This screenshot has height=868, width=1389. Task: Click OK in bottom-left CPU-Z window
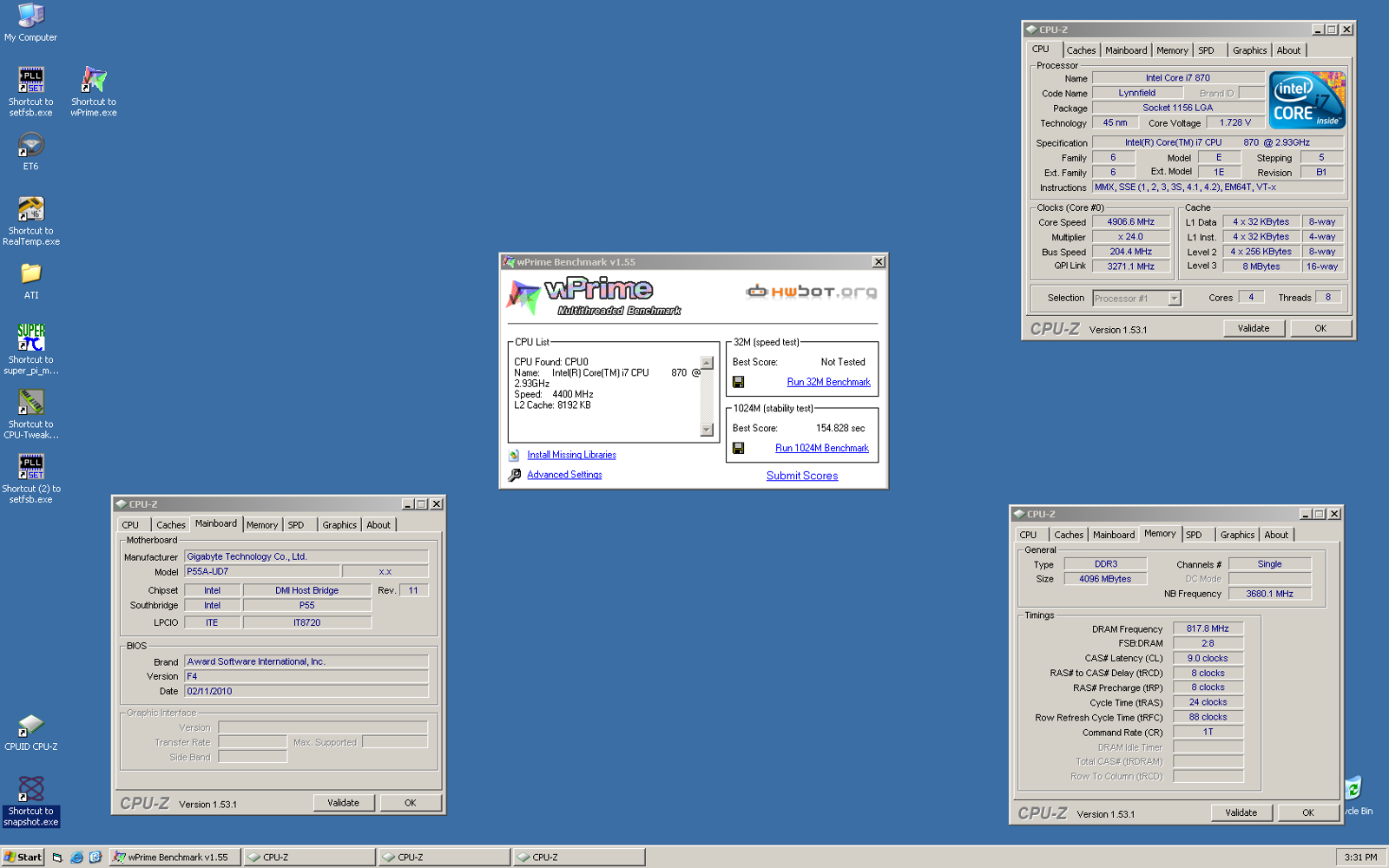[410, 803]
